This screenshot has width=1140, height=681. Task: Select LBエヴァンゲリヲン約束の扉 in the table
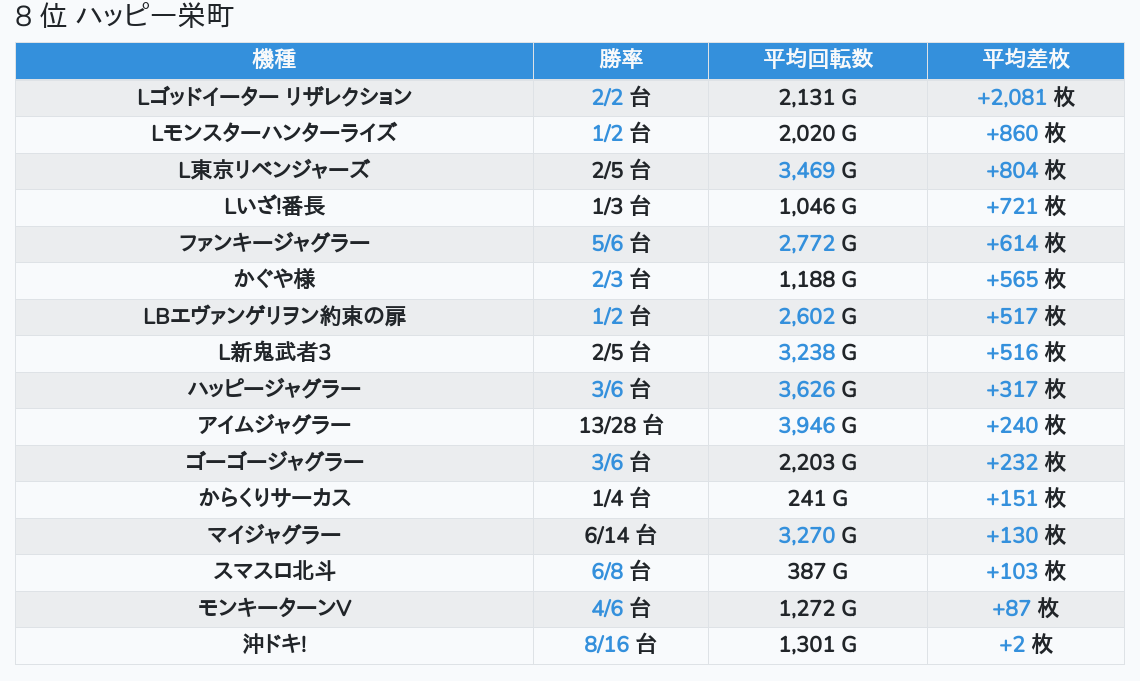click(274, 316)
